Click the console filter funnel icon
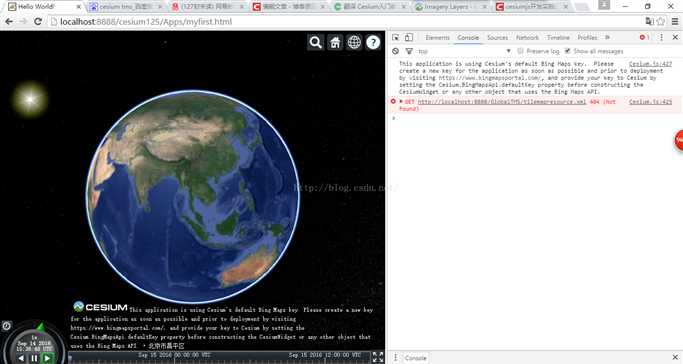This screenshot has width=683, height=364. [x=409, y=51]
